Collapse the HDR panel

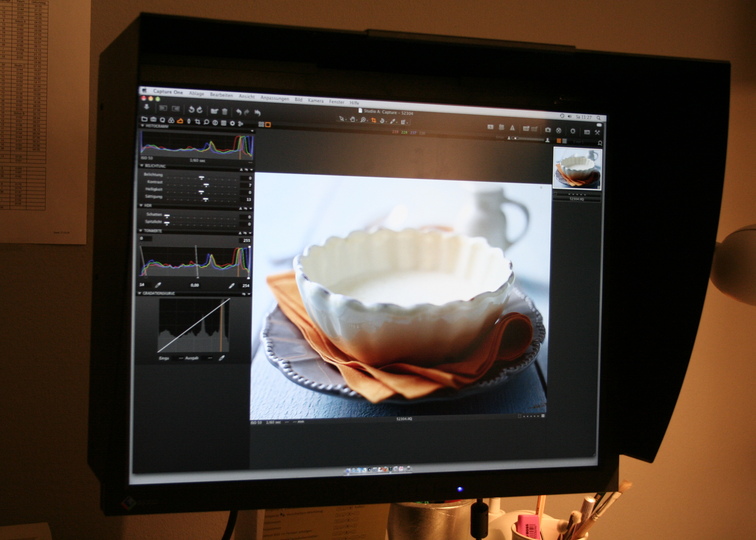(143, 204)
